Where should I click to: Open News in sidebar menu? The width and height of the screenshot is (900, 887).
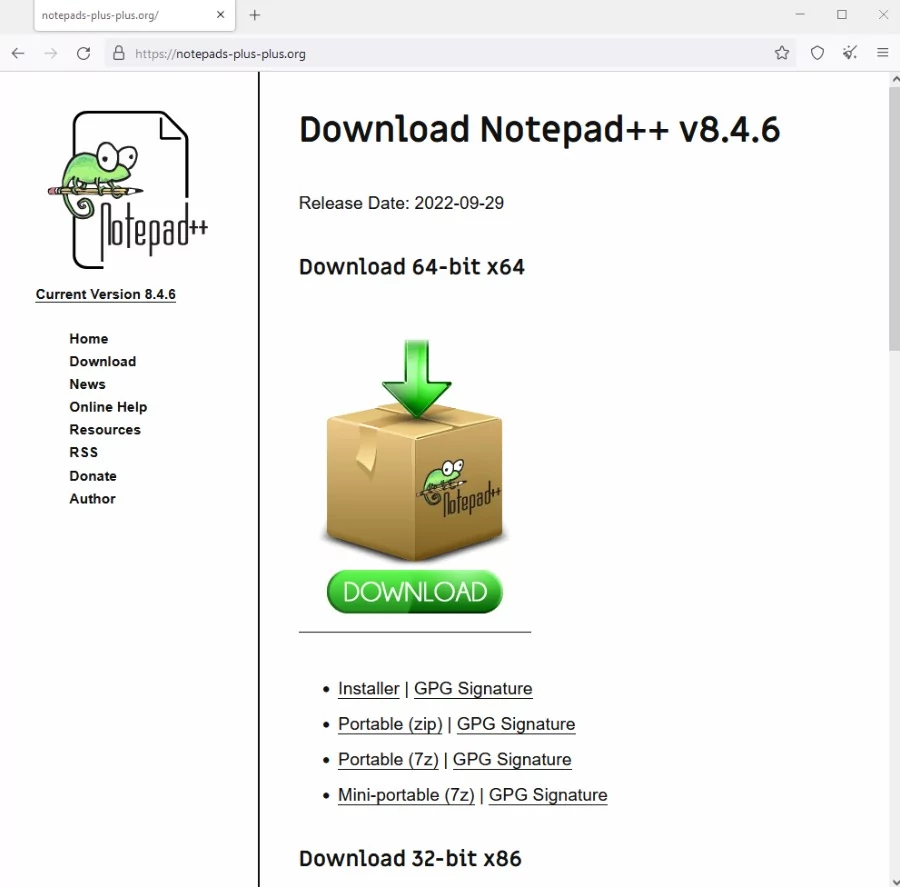[x=87, y=384]
